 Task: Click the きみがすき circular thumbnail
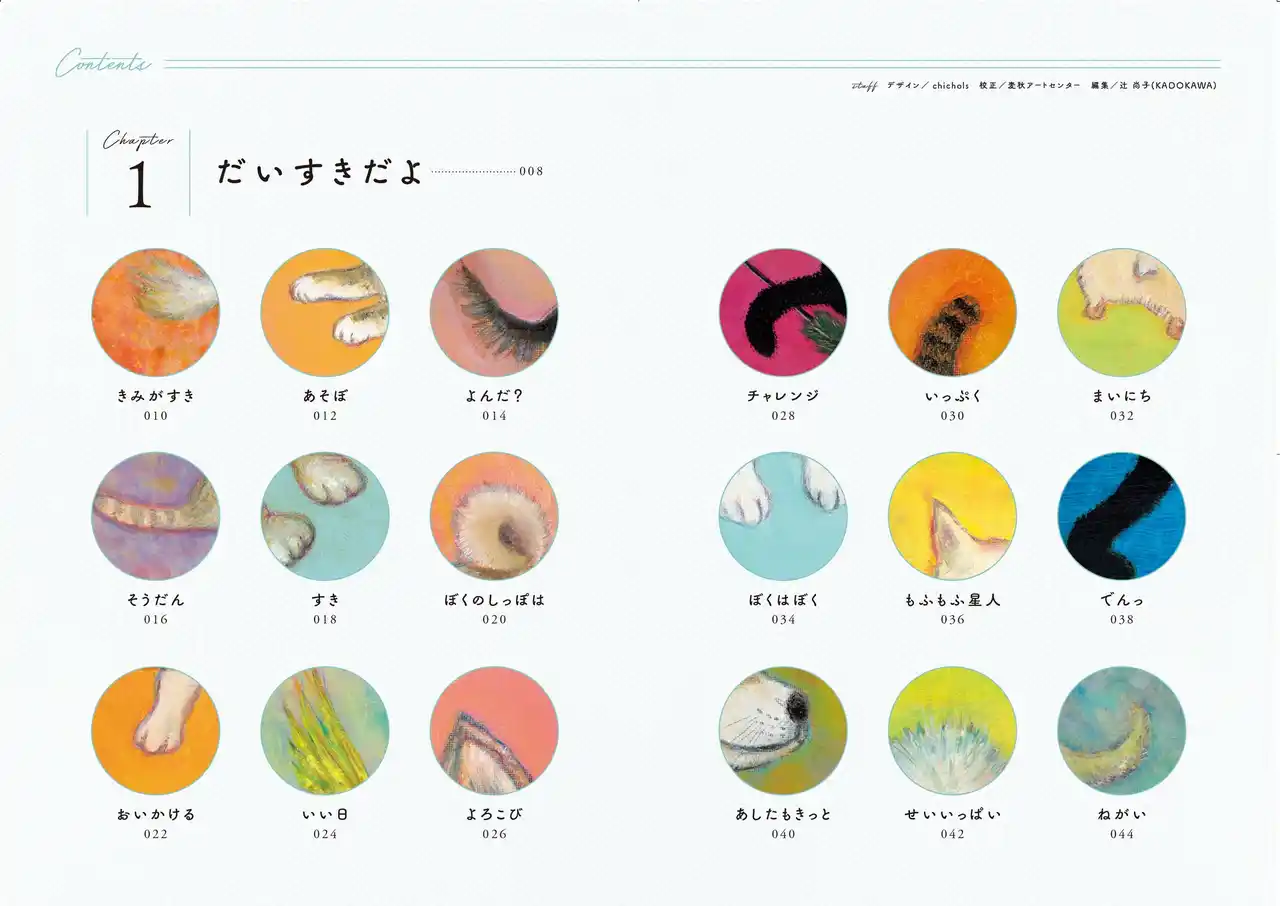tap(155, 312)
